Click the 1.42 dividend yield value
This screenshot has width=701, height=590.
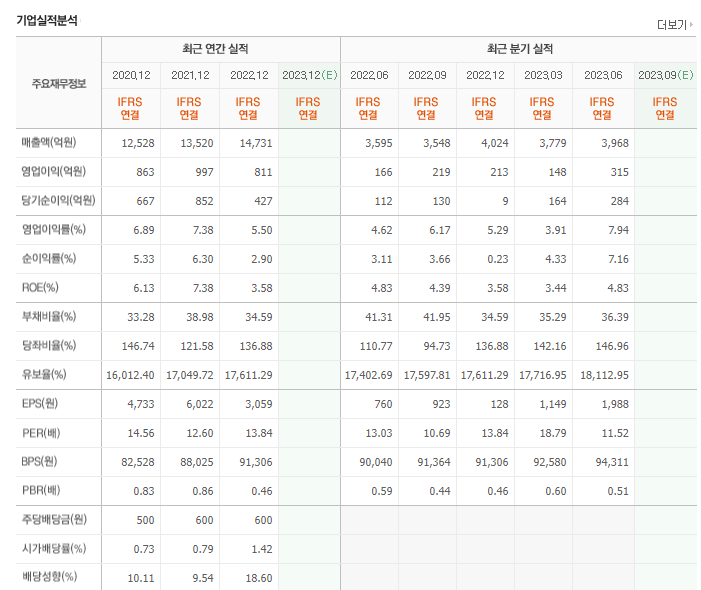[x=262, y=549]
